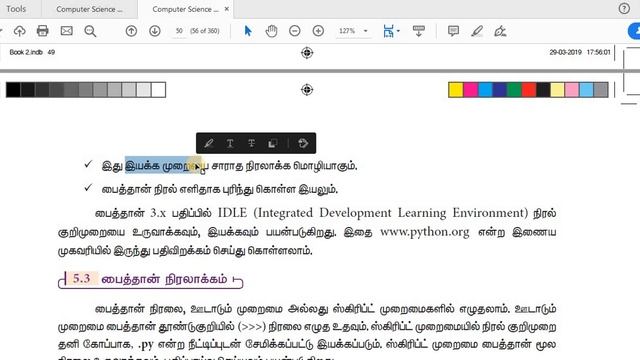640x360 pixels.
Task: Zoom in with the plus button
Action: [x=318, y=31]
